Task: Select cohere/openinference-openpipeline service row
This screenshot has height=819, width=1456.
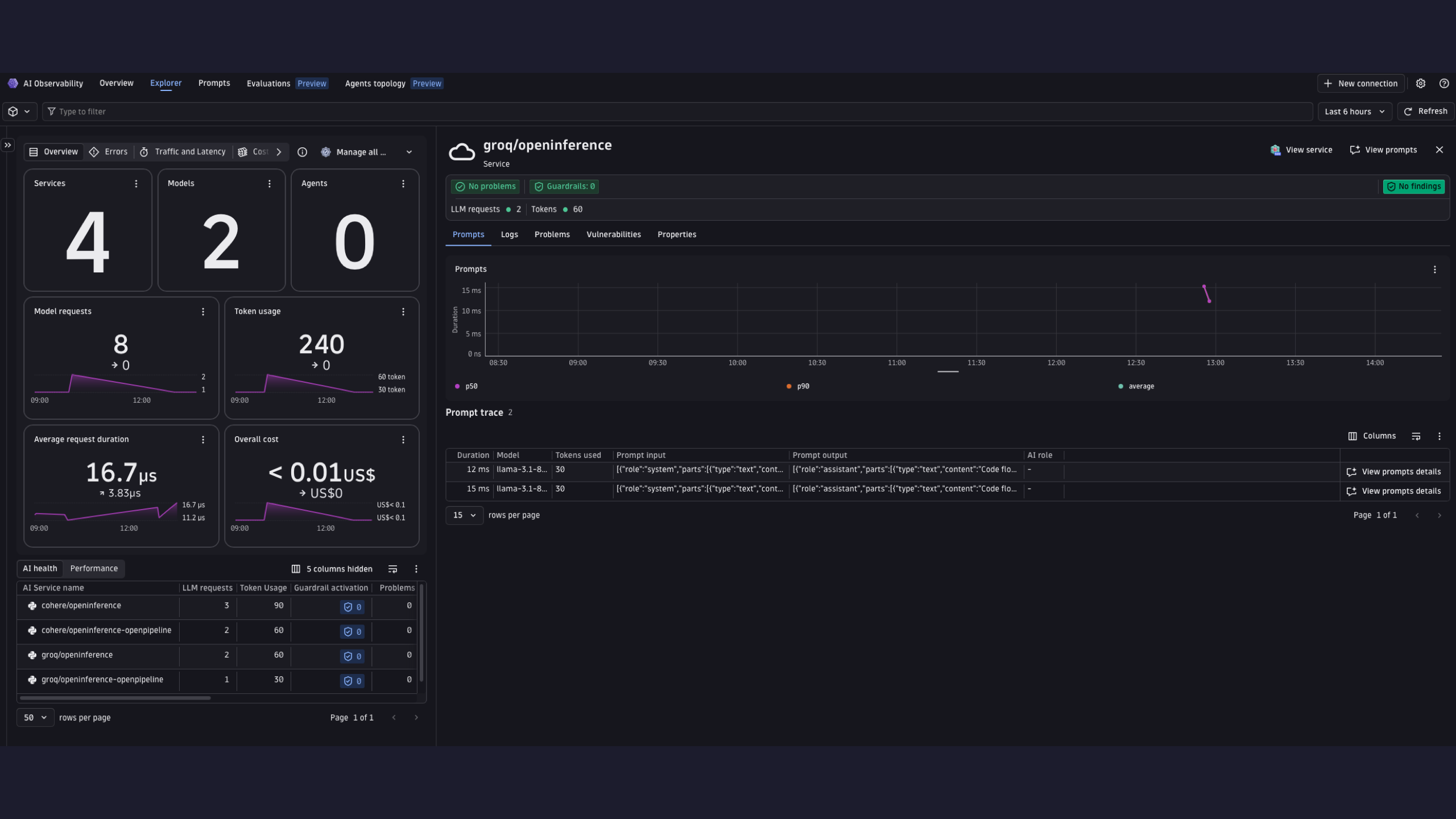Action: coord(217,630)
